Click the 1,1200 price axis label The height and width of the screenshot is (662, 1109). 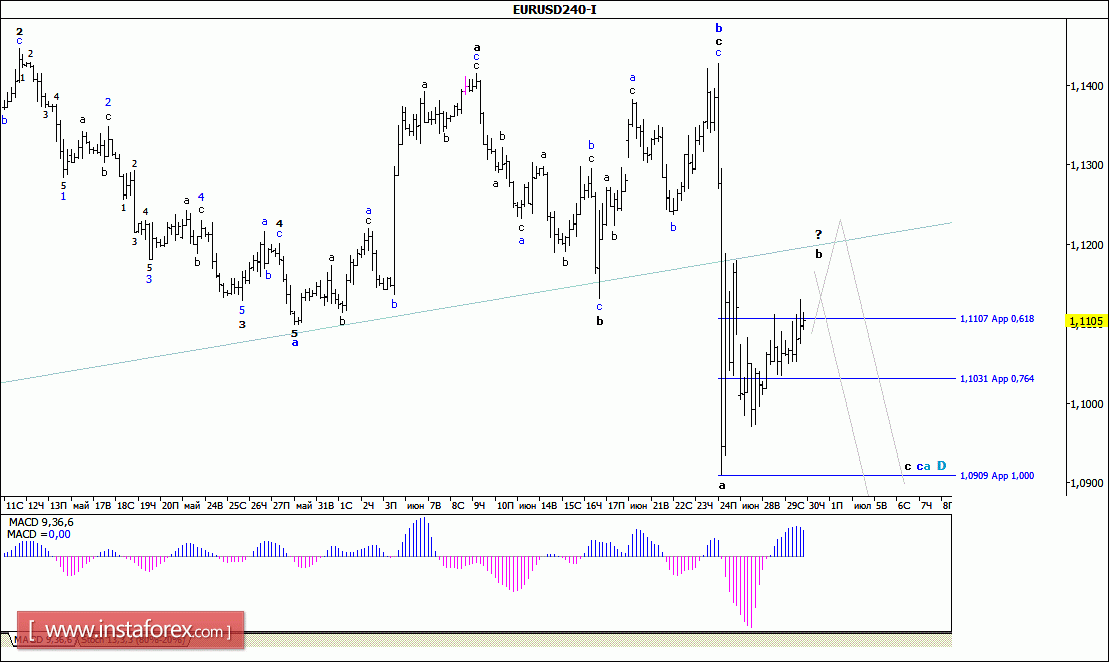click(x=1086, y=245)
